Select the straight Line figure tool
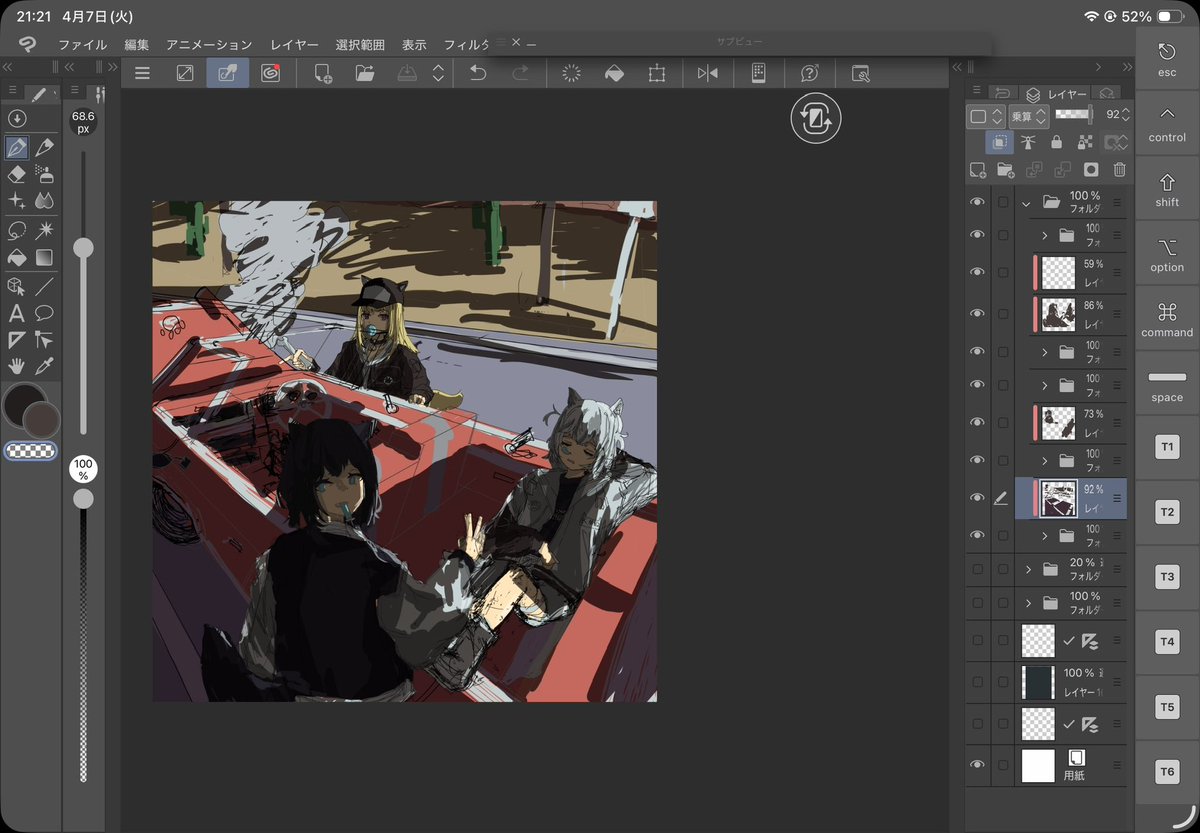The width and height of the screenshot is (1200, 833). 44,287
